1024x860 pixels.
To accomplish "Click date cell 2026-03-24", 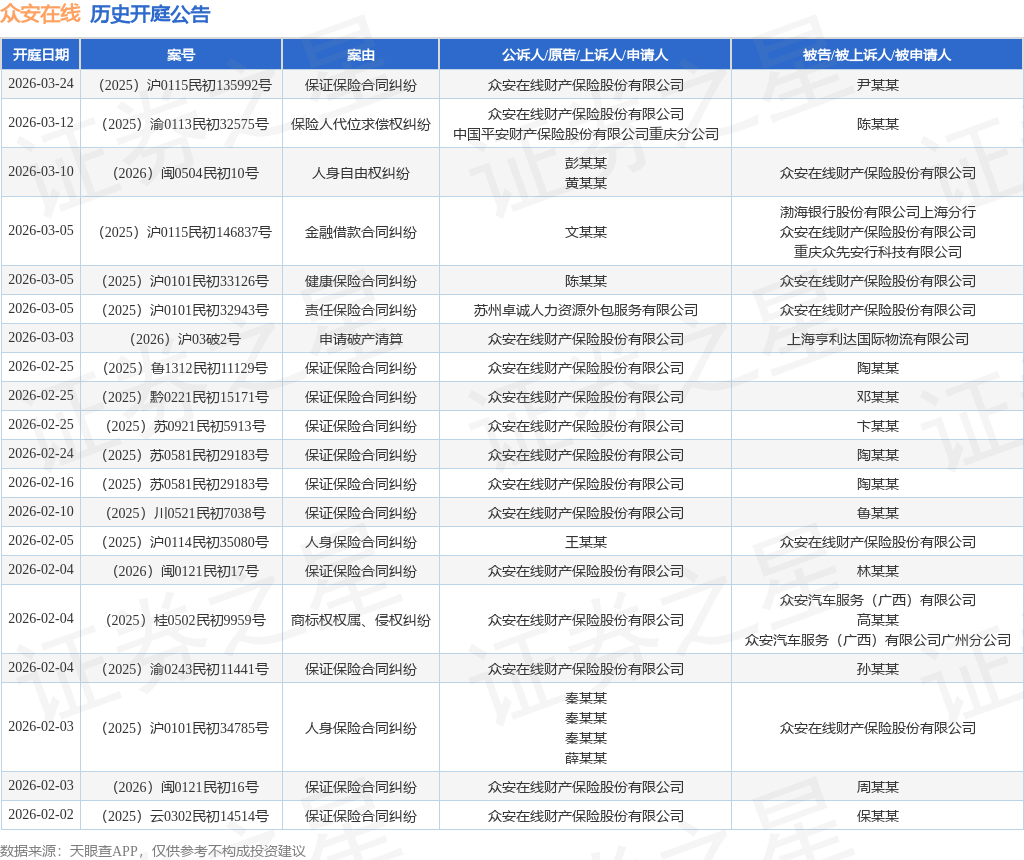I will tap(40, 84).
